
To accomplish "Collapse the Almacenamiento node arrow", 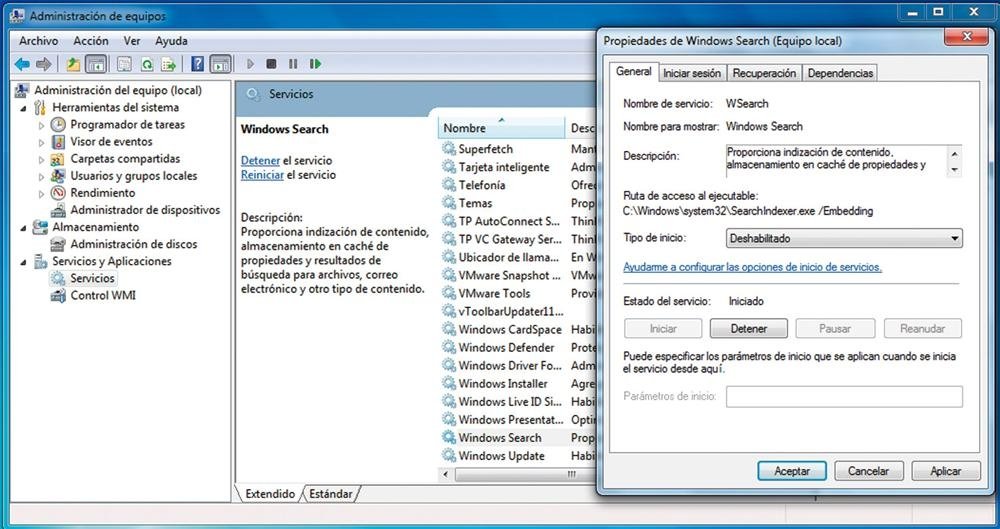I will (24, 227).
